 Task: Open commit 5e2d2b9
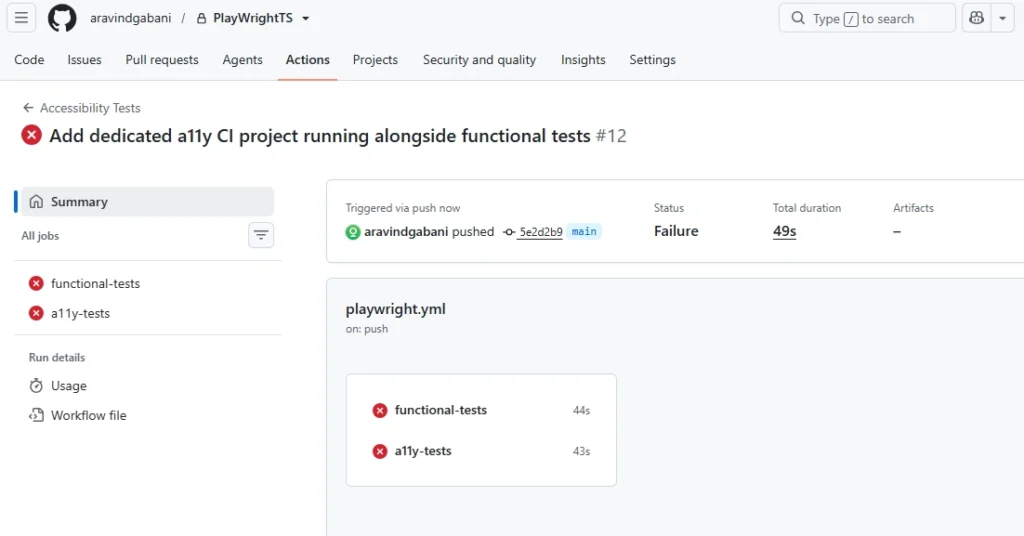pos(541,232)
